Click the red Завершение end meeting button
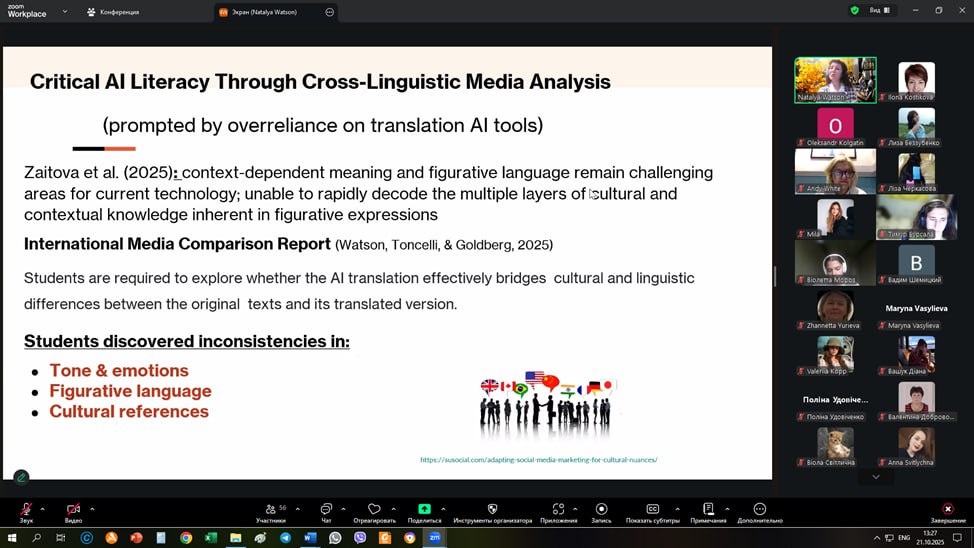The width and height of the screenshot is (974, 548). point(948,512)
